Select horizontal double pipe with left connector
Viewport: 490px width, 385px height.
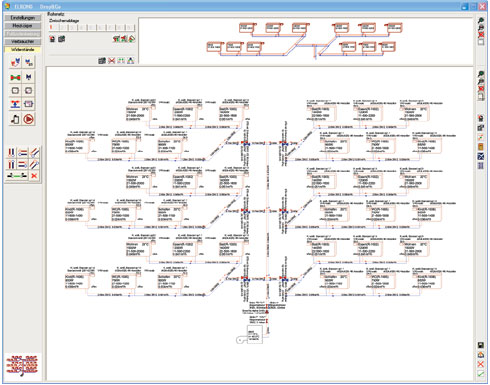pyautogui.click(x=23, y=153)
